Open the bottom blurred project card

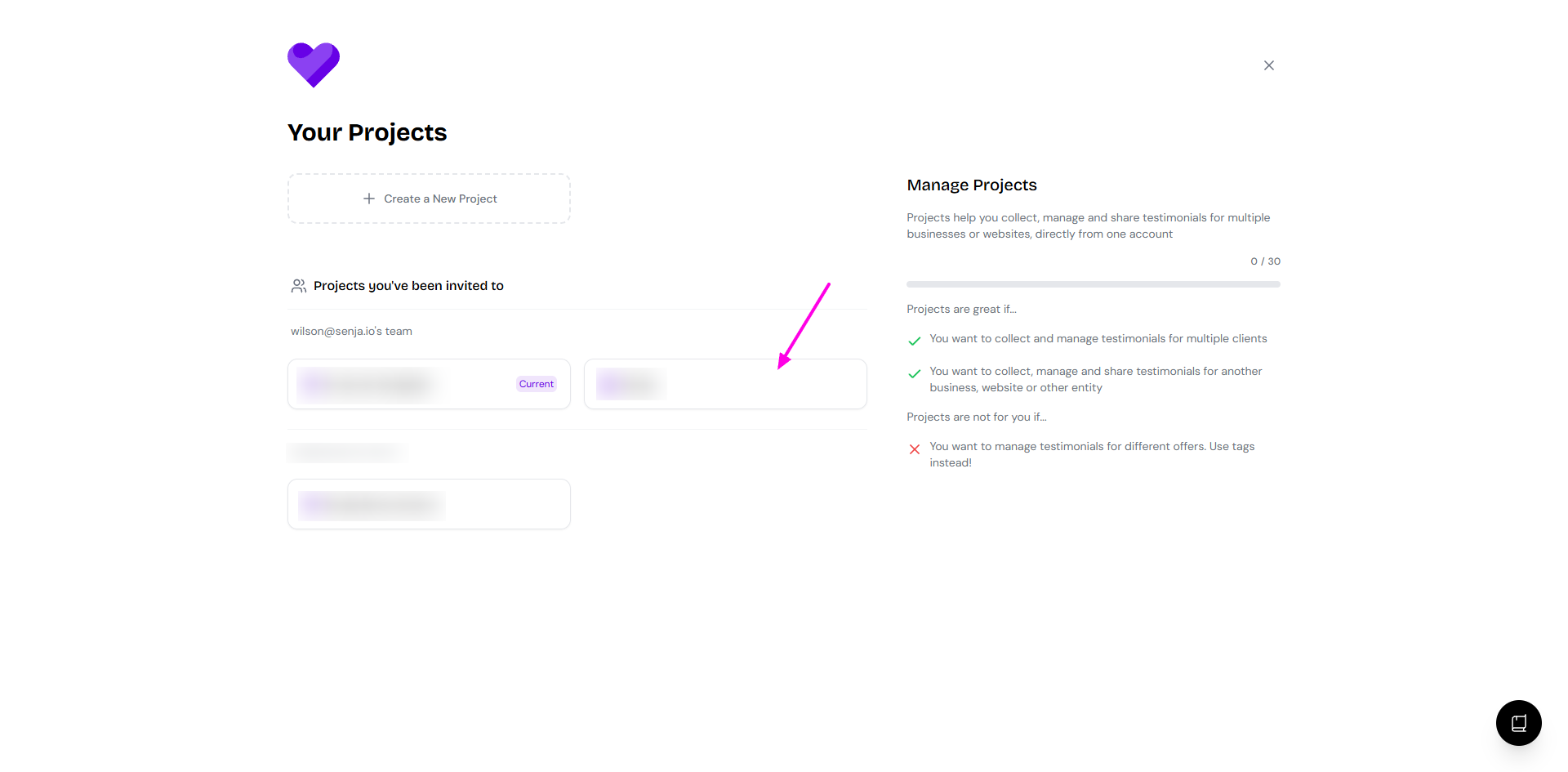tap(429, 504)
